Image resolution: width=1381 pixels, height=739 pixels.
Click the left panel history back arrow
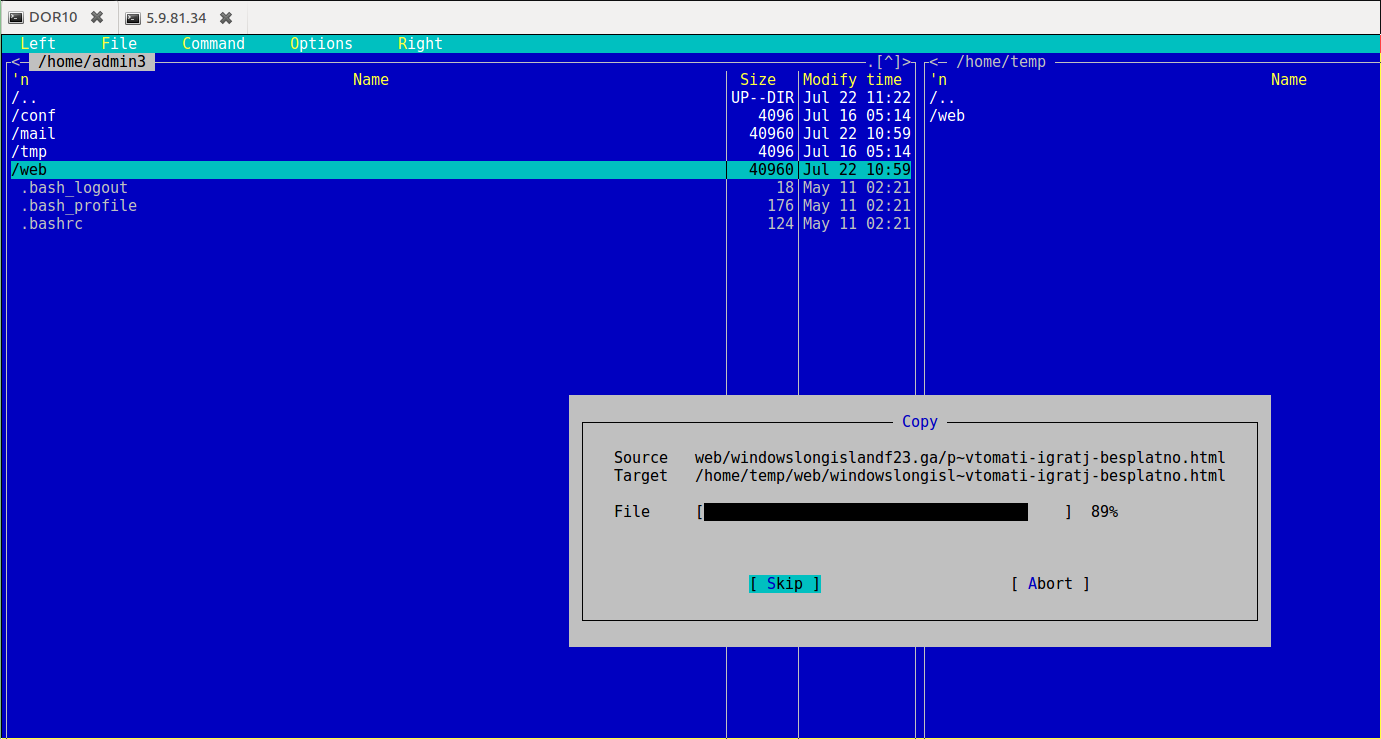click(x=15, y=62)
